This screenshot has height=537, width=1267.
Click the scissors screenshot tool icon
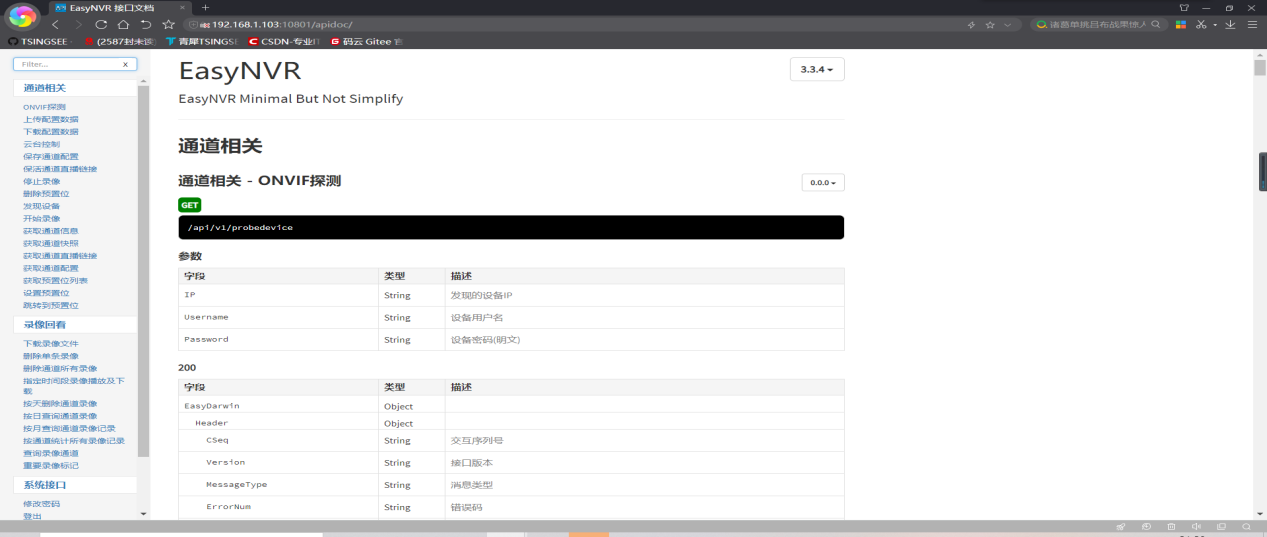click(1202, 24)
